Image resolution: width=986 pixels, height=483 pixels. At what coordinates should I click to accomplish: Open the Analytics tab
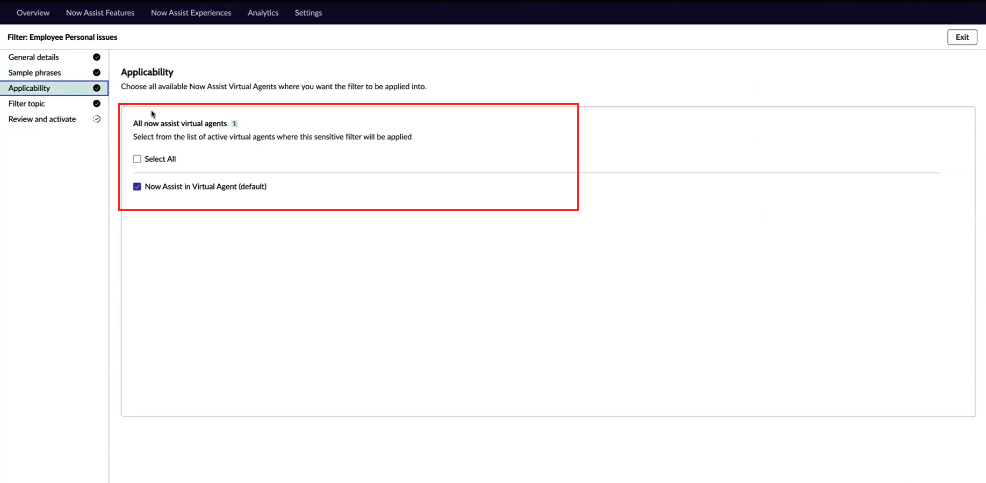click(263, 13)
